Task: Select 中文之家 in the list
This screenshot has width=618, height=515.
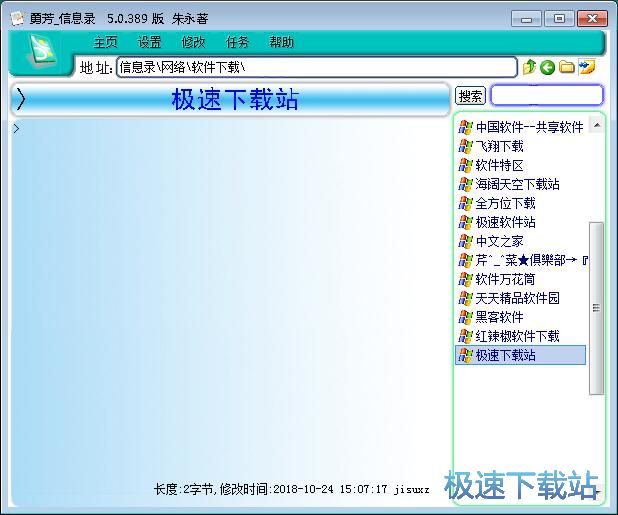Action: [499, 241]
